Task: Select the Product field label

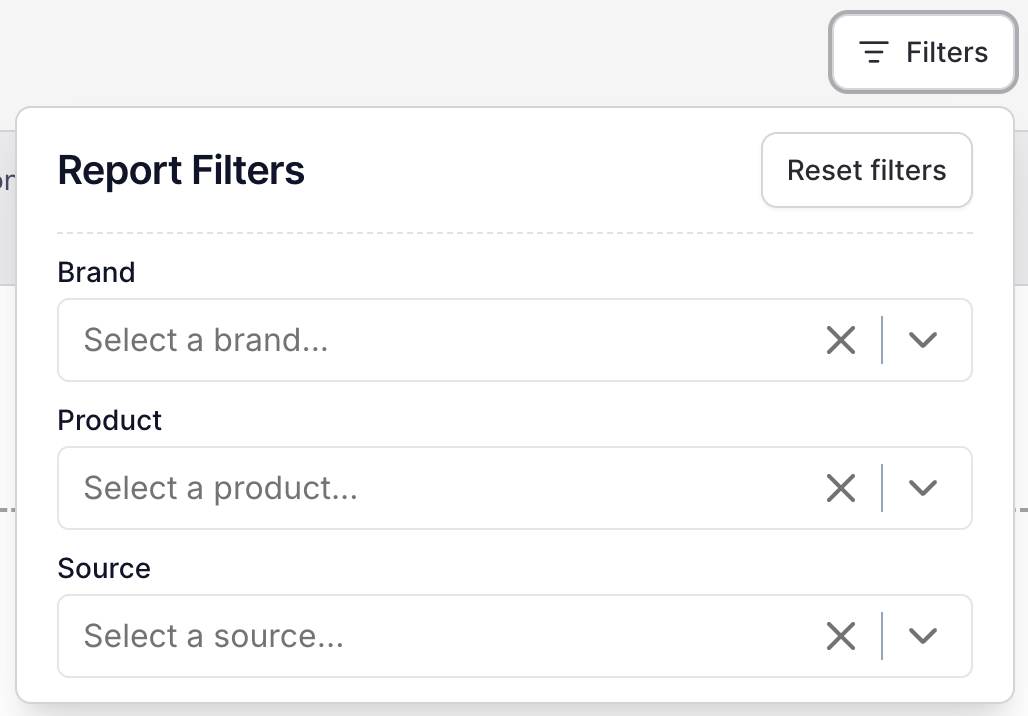Action: click(x=109, y=420)
